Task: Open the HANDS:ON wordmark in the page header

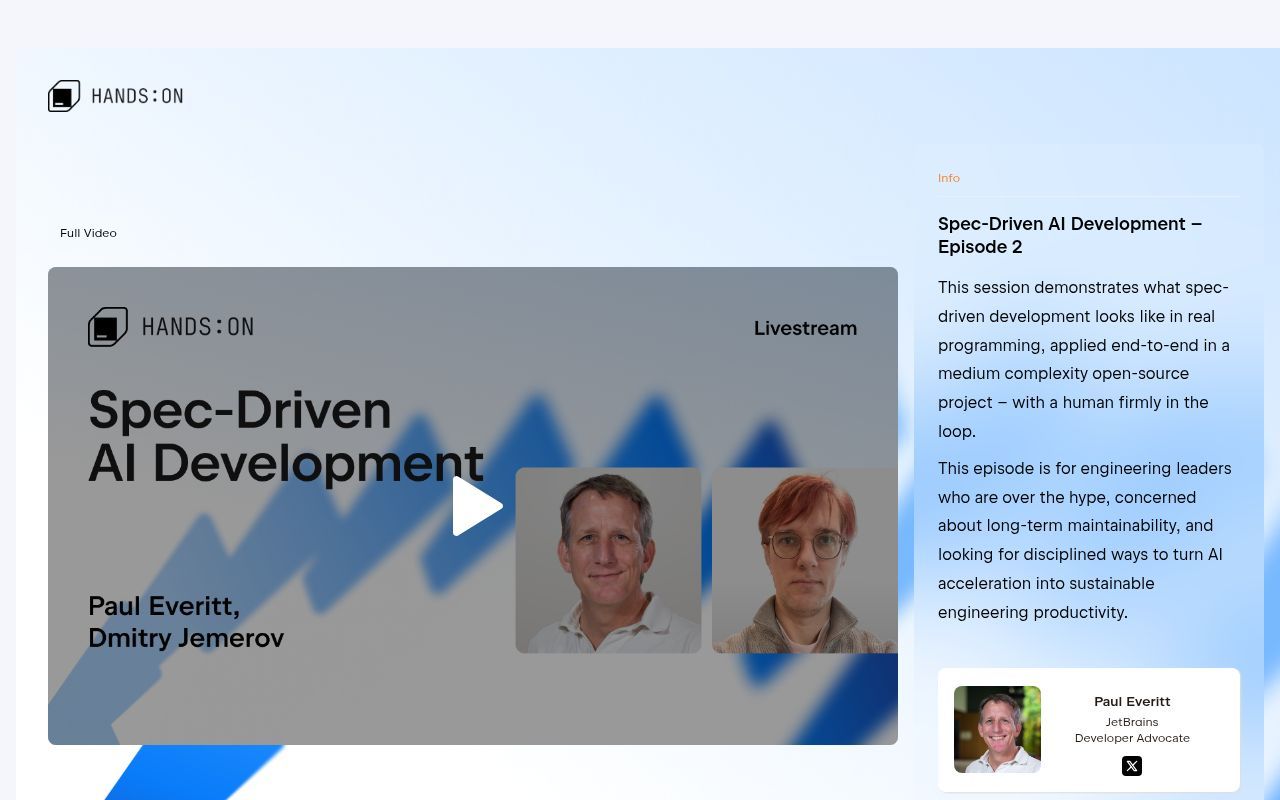Action: click(x=137, y=96)
